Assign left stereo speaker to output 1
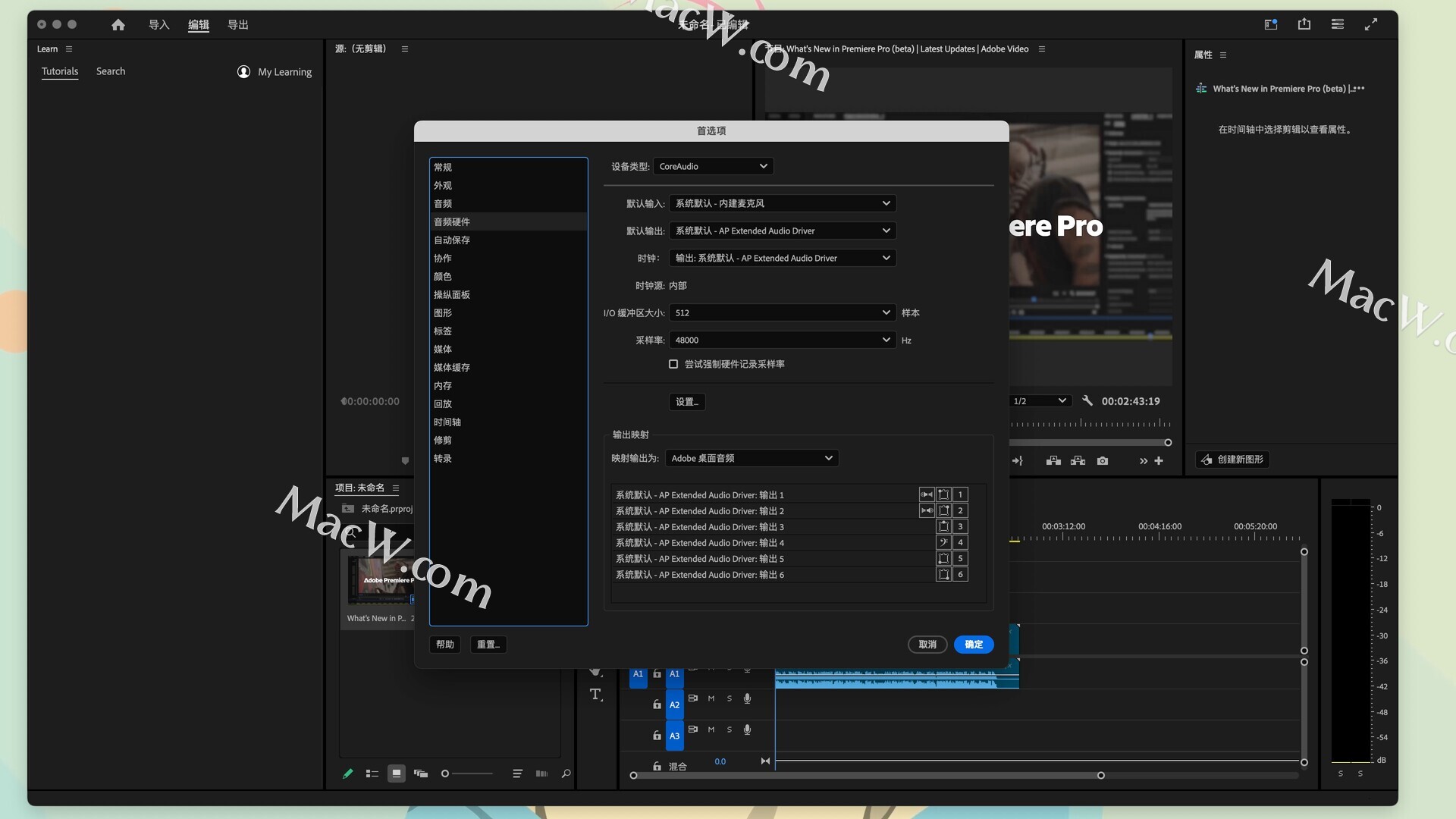 [927, 494]
